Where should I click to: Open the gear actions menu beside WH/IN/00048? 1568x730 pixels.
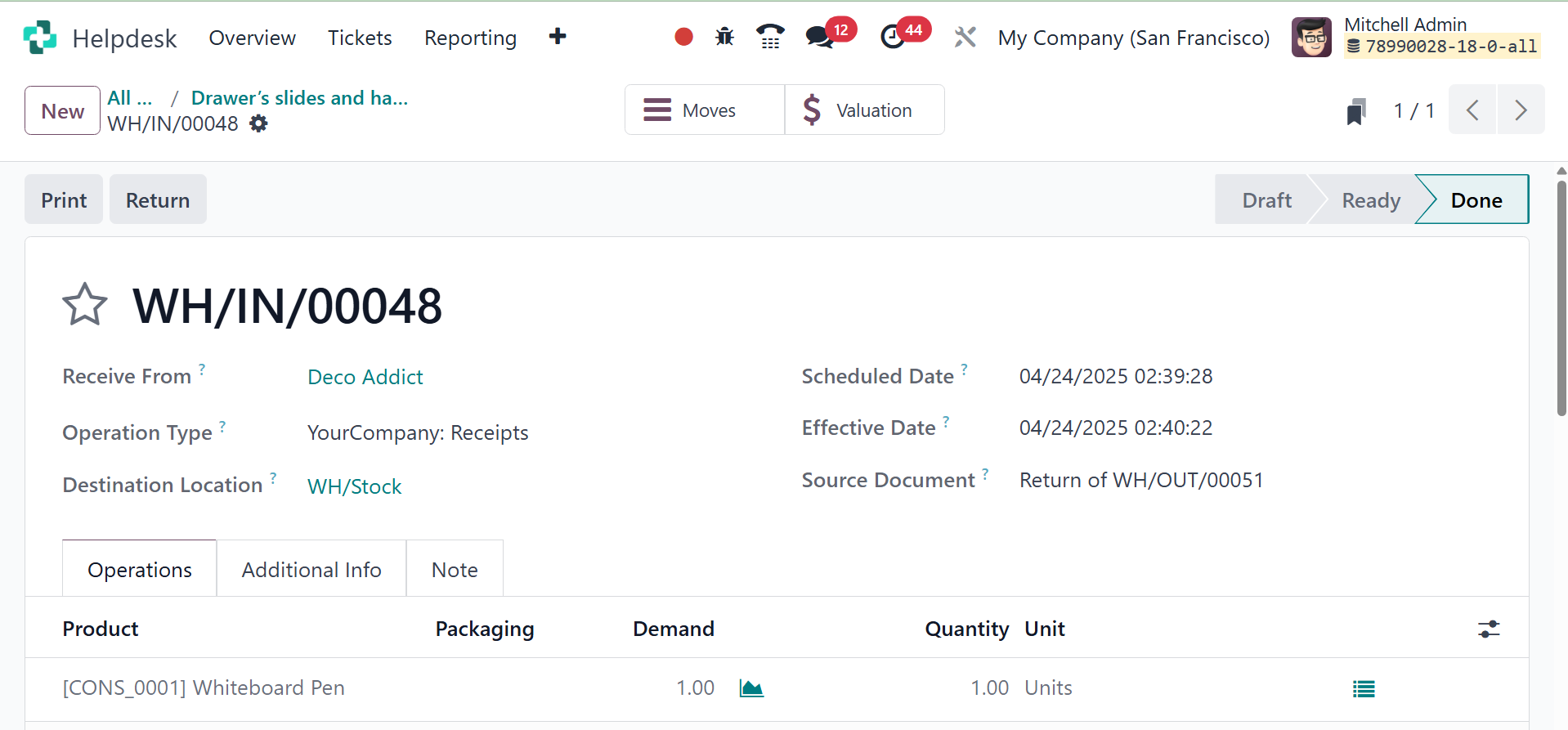click(x=258, y=123)
